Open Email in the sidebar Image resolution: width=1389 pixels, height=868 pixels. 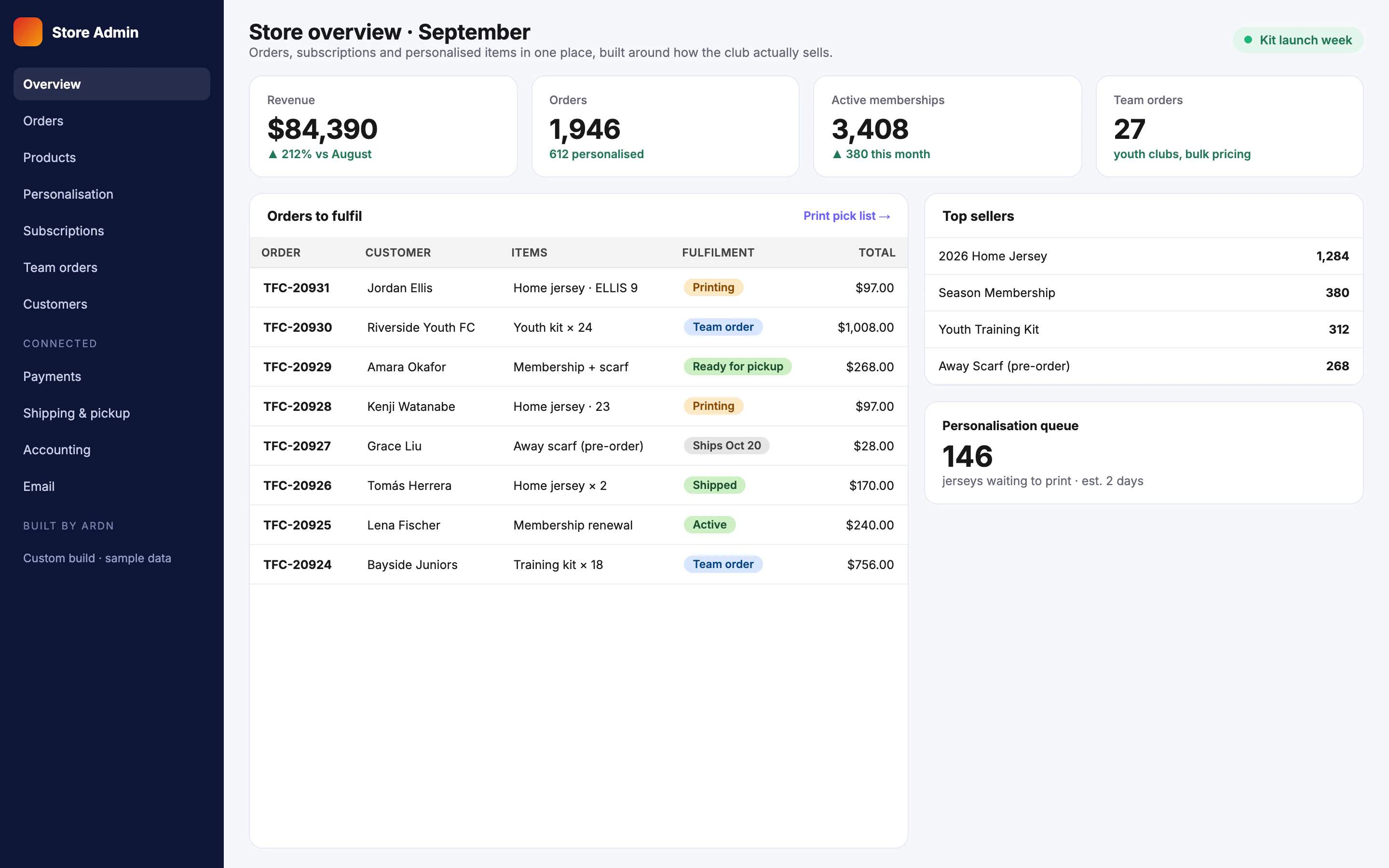point(112,487)
